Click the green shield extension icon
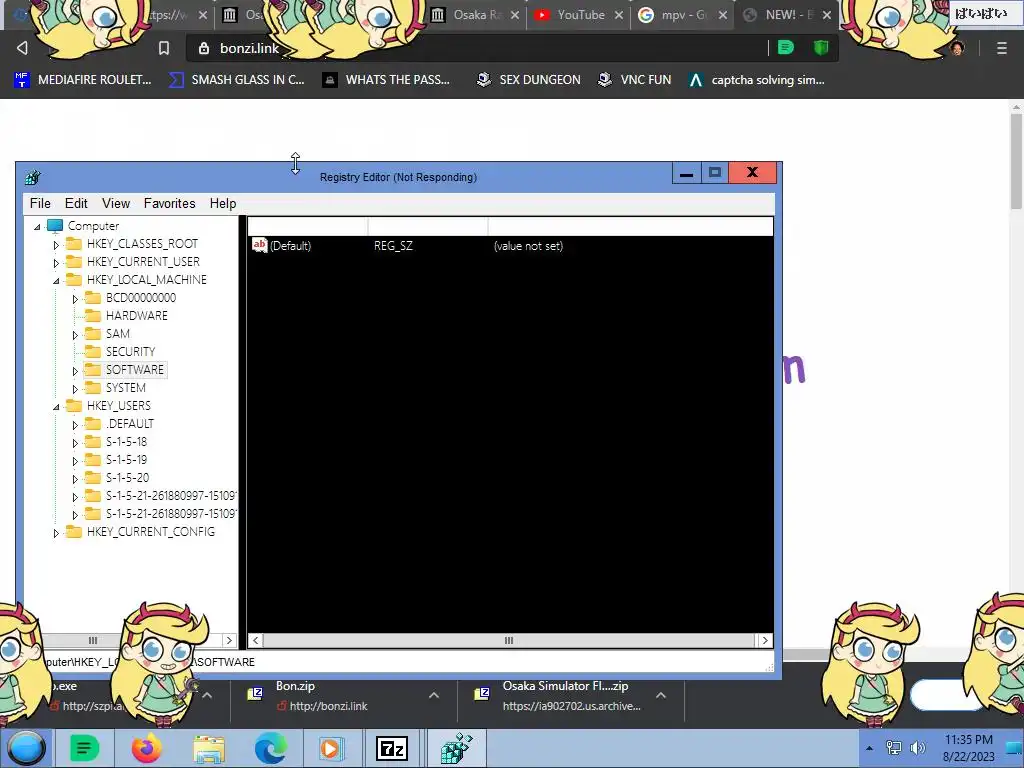Screen dimensions: 1024x768 pyautogui.click(x=821, y=47)
